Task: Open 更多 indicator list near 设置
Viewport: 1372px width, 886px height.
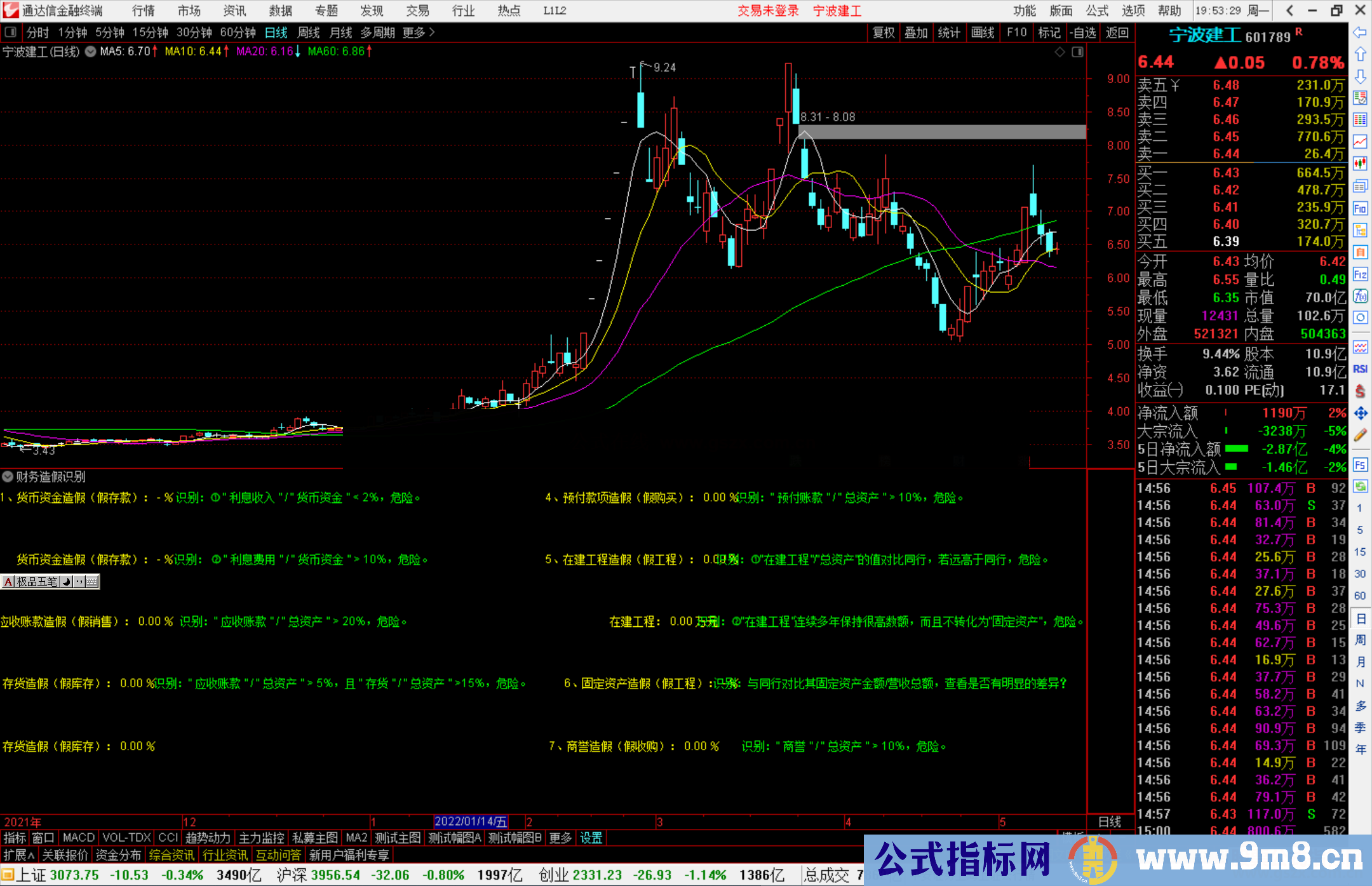Action: [560, 838]
